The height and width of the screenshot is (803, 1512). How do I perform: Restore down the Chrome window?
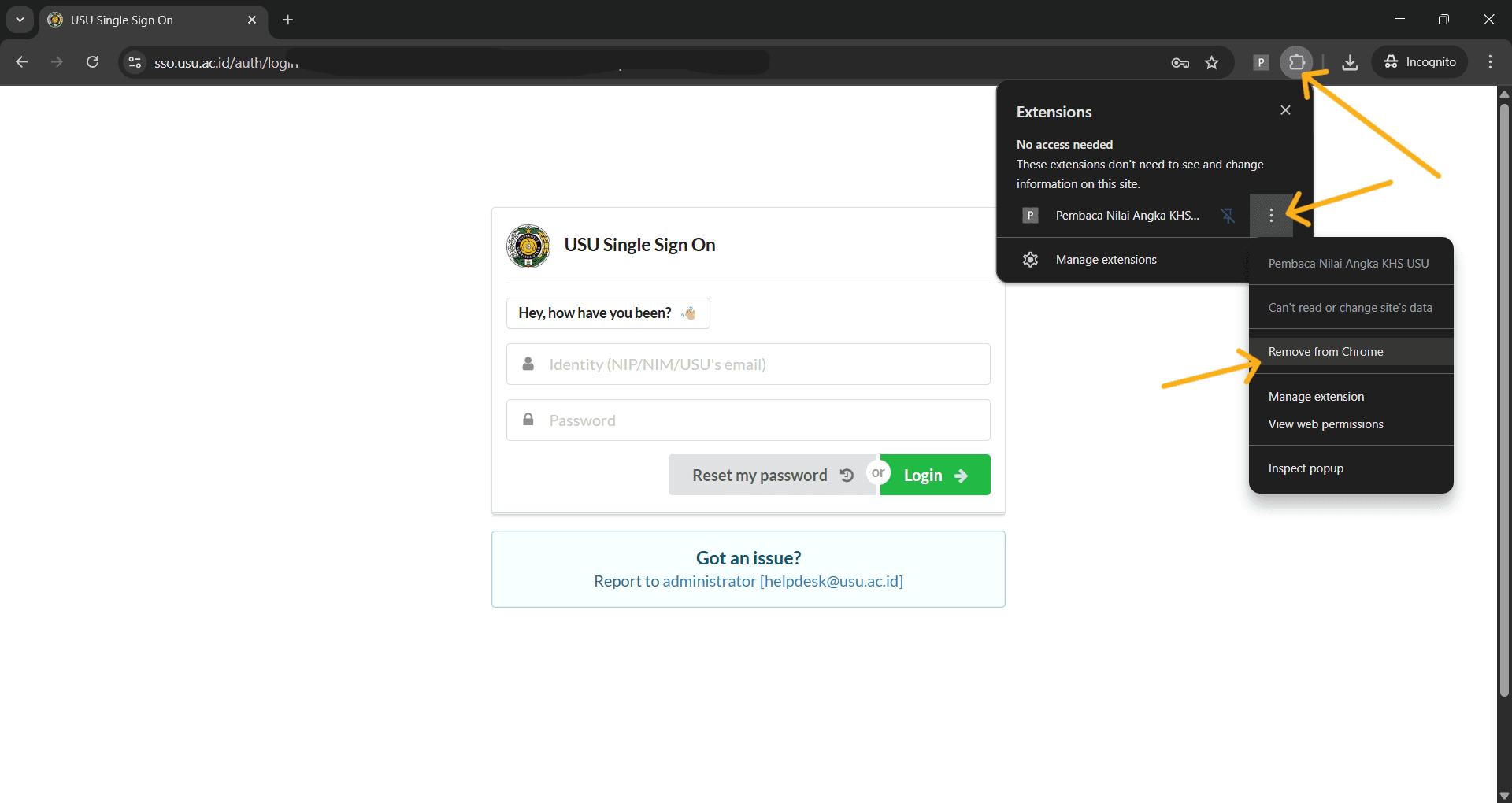click(1443, 20)
